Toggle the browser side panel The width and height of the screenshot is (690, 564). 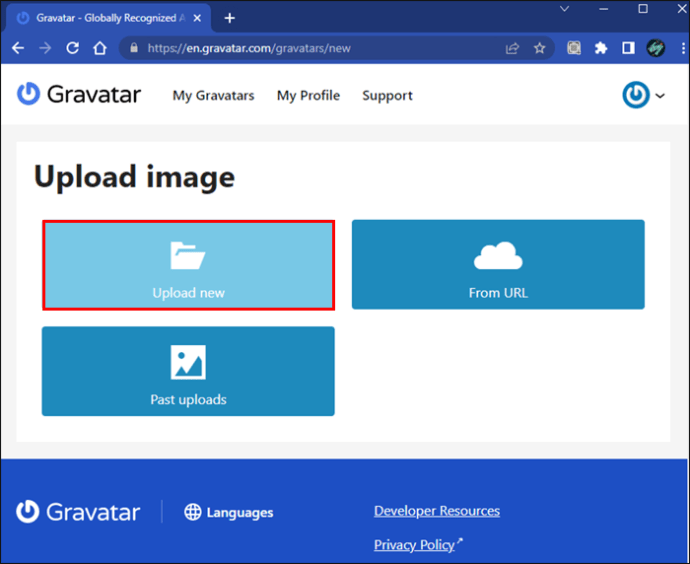(x=628, y=48)
